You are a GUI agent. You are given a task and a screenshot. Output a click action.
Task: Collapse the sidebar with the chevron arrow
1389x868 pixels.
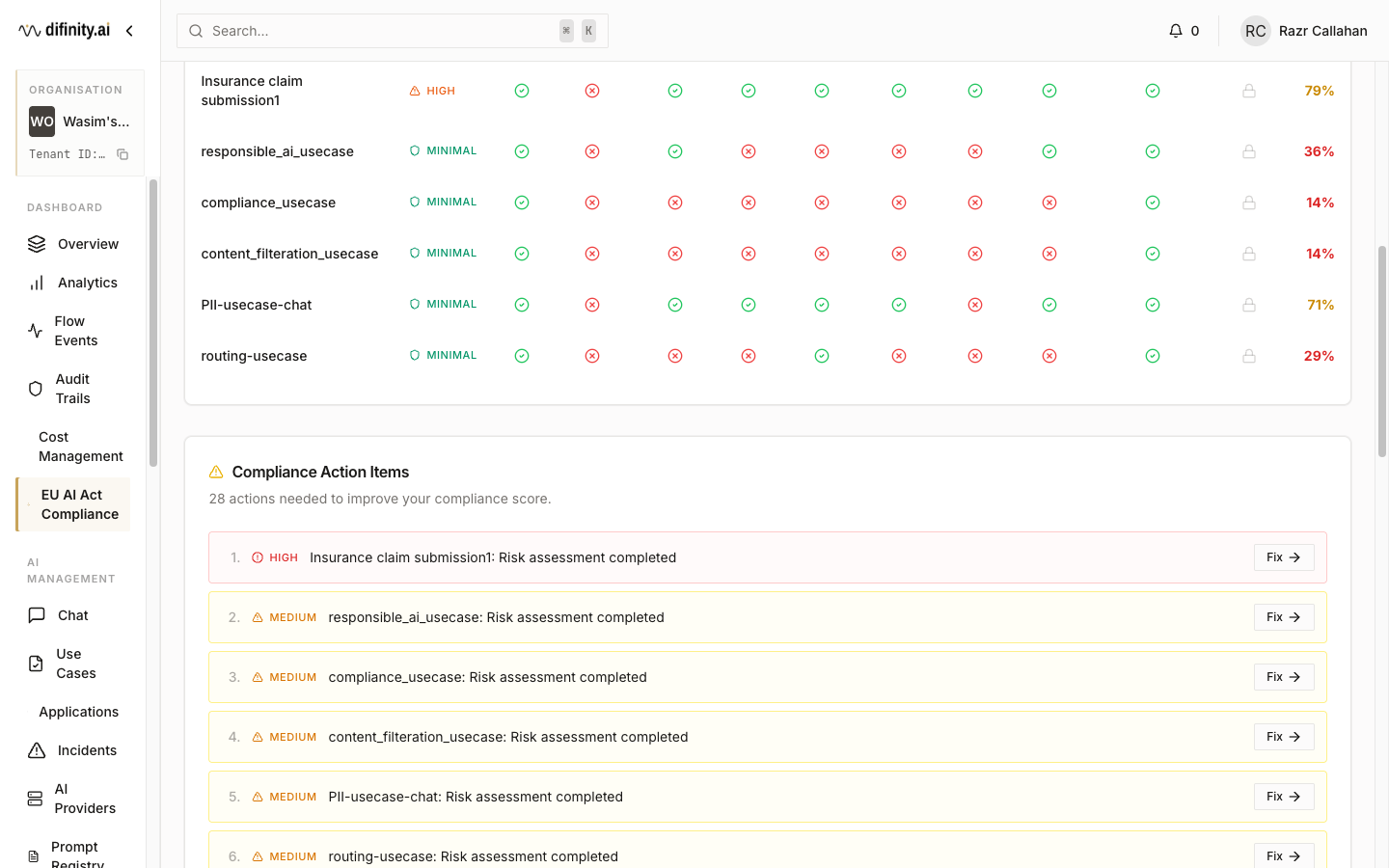(129, 31)
